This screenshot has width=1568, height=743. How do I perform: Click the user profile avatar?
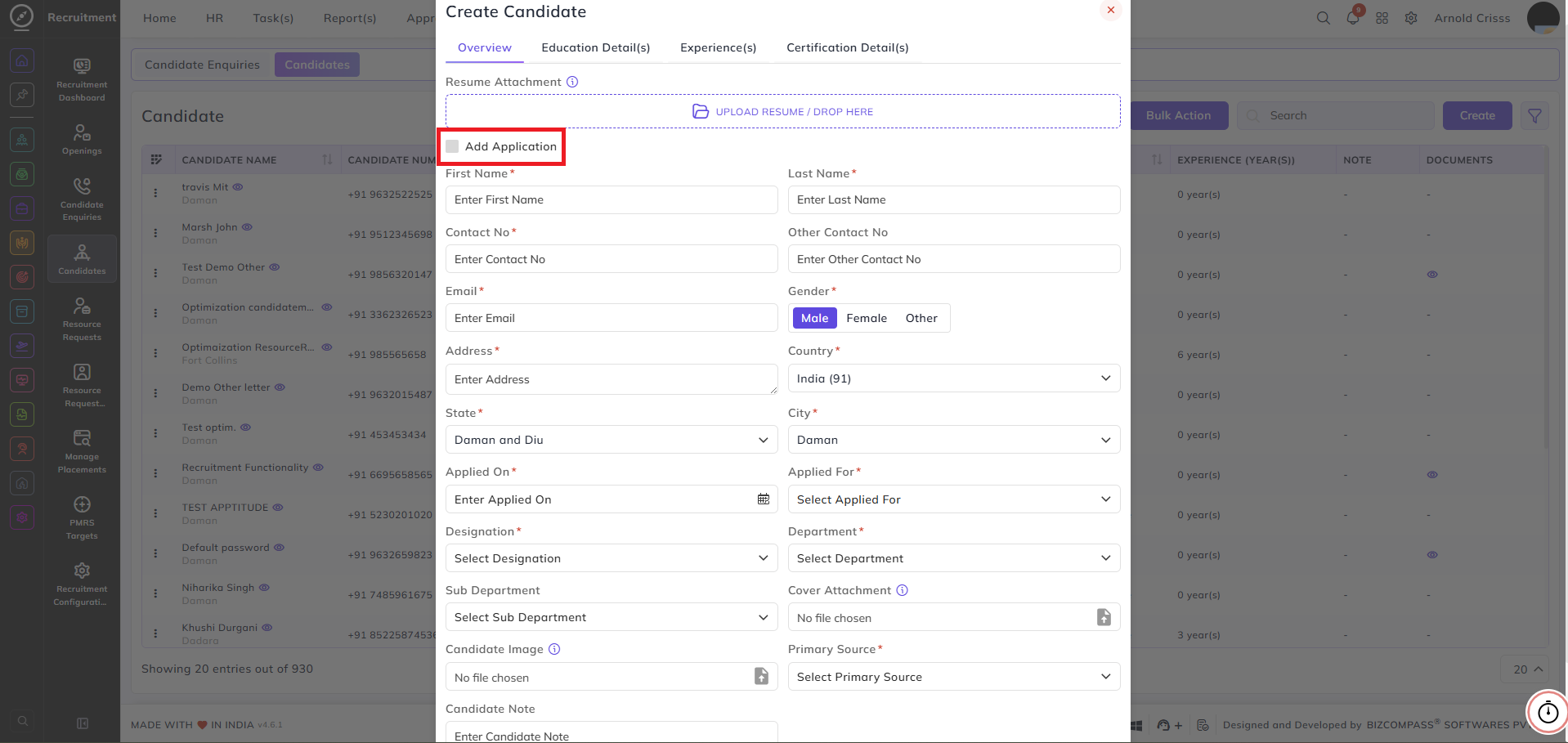click(1543, 18)
